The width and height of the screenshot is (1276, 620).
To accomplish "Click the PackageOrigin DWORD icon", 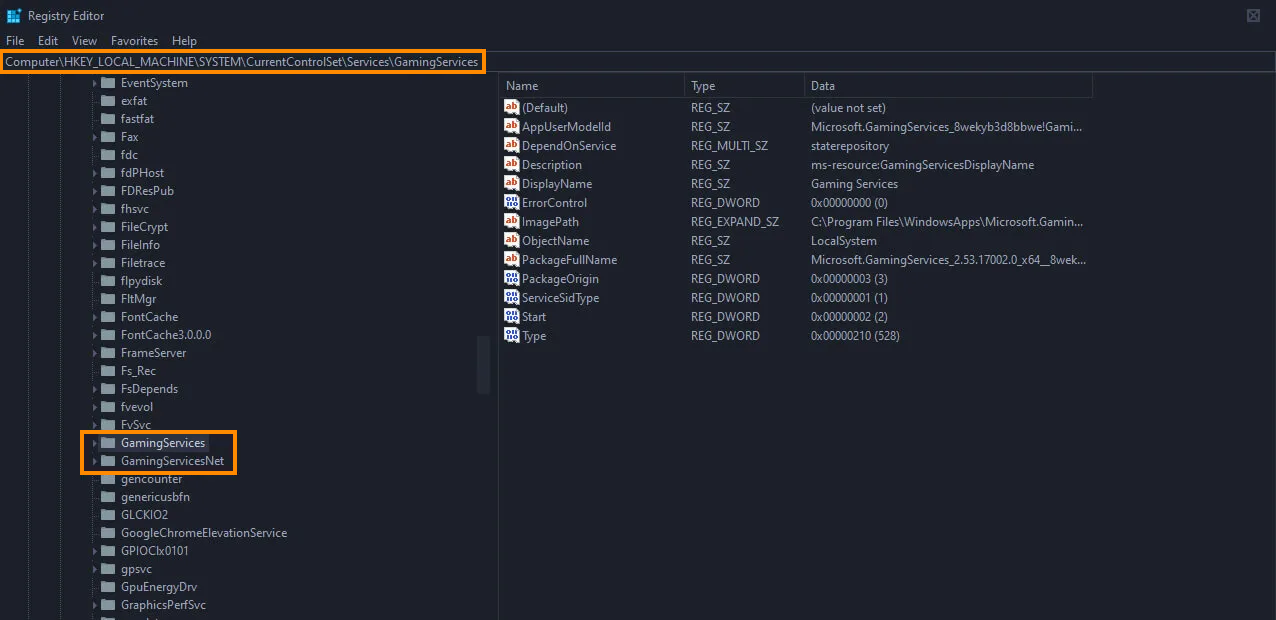I will 512,278.
